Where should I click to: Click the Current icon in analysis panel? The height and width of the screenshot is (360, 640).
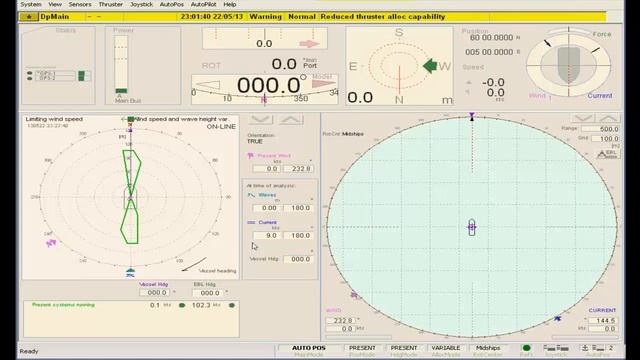[x=251, y=222]
